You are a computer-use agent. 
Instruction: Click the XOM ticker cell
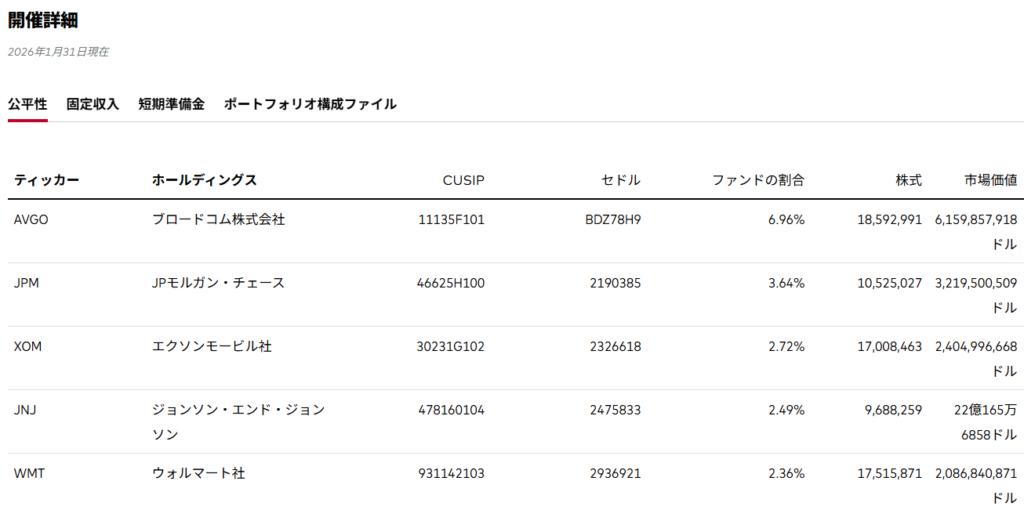tap(28, 347)
